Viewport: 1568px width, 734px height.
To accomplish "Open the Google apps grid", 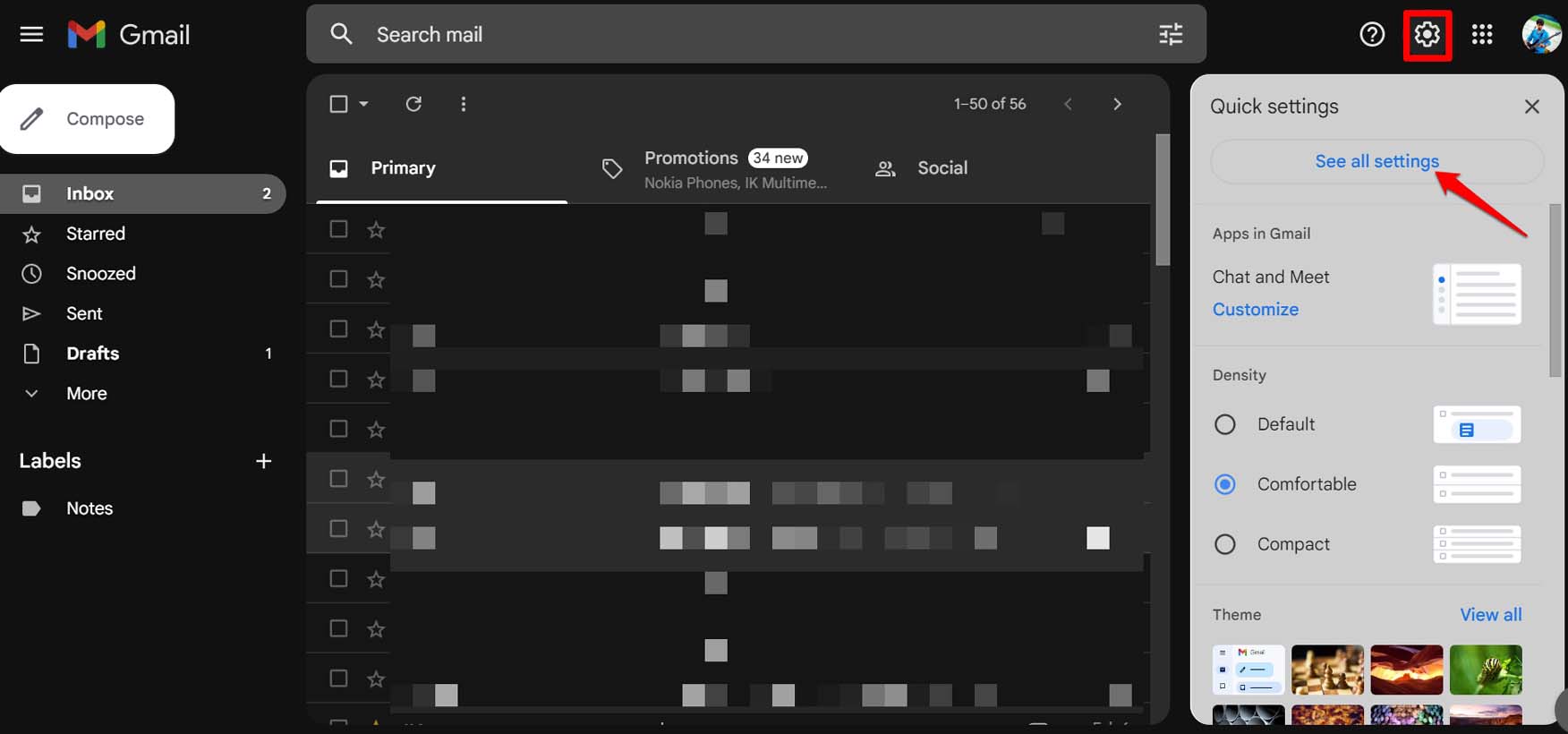I will 1482,34.
